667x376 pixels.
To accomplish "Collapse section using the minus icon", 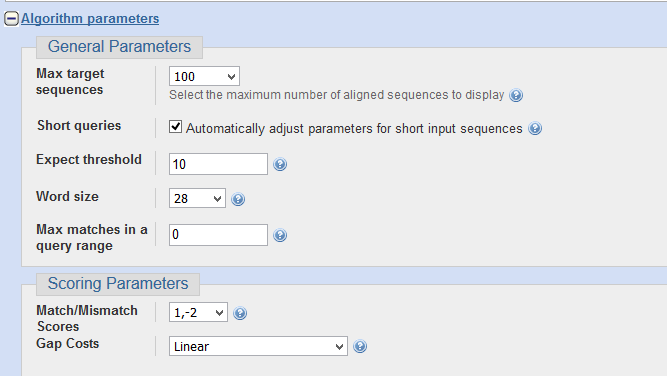I will [11, 19].
